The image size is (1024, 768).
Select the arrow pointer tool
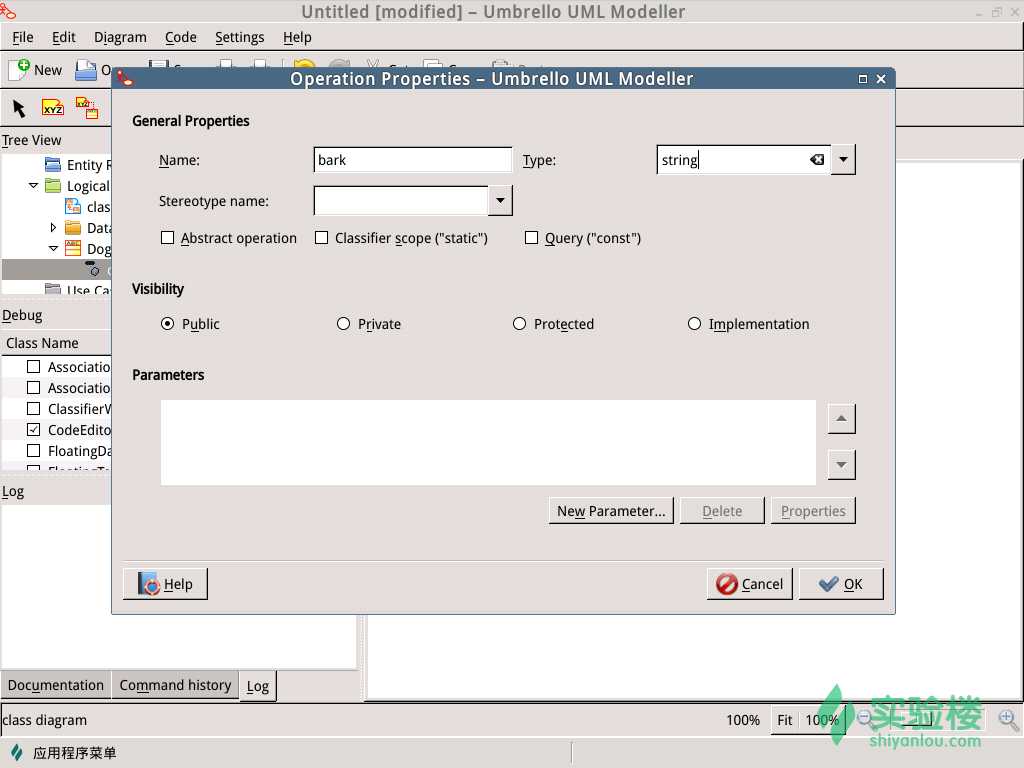[x=19, y=108]
